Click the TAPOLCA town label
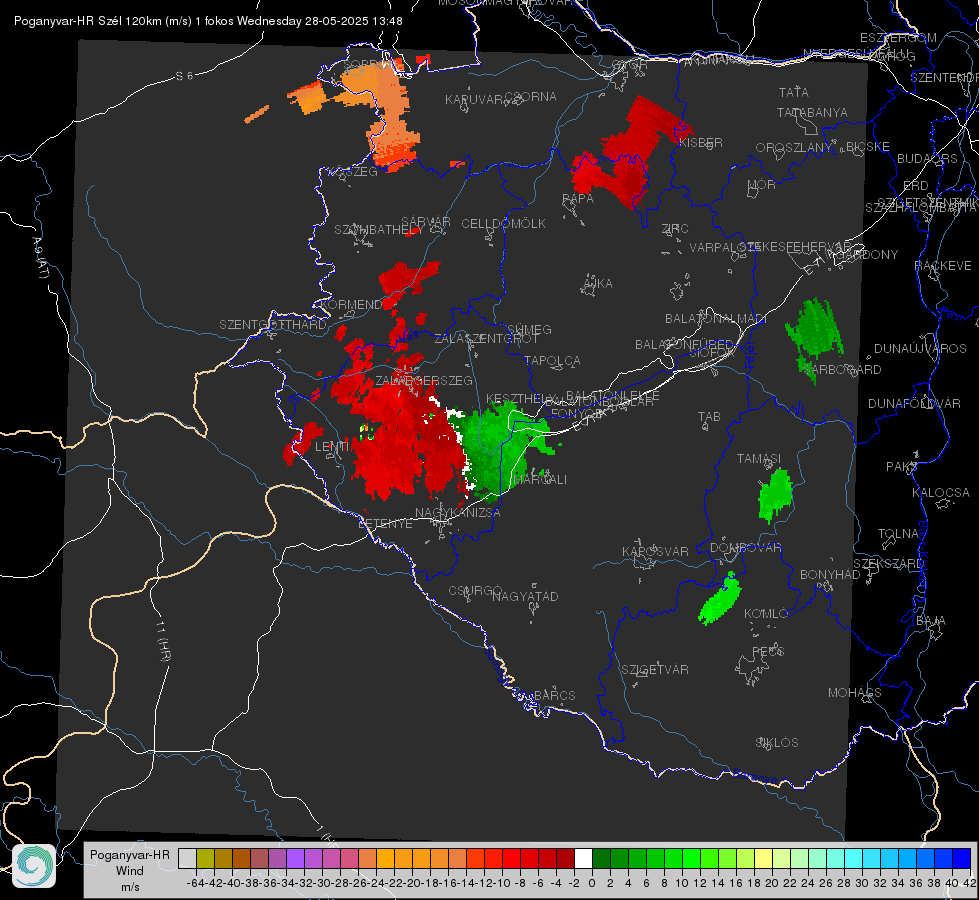This screenshot has height=900, width=979. [x=552, y=360]
